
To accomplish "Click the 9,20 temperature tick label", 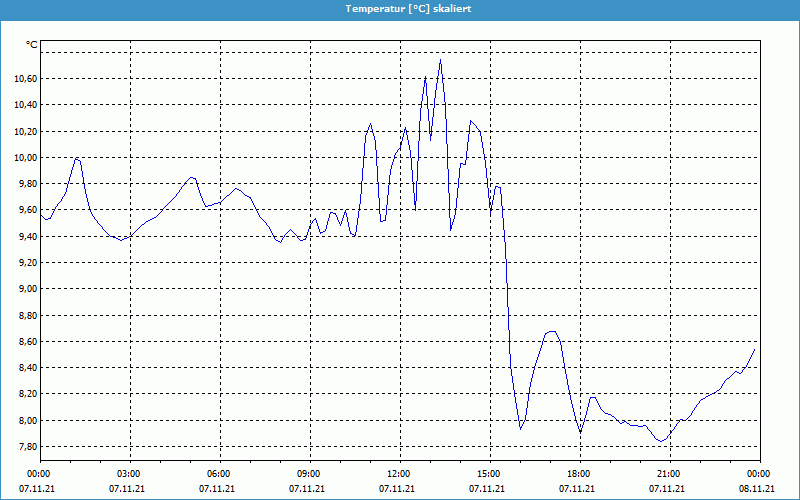I will coord(28,262).
